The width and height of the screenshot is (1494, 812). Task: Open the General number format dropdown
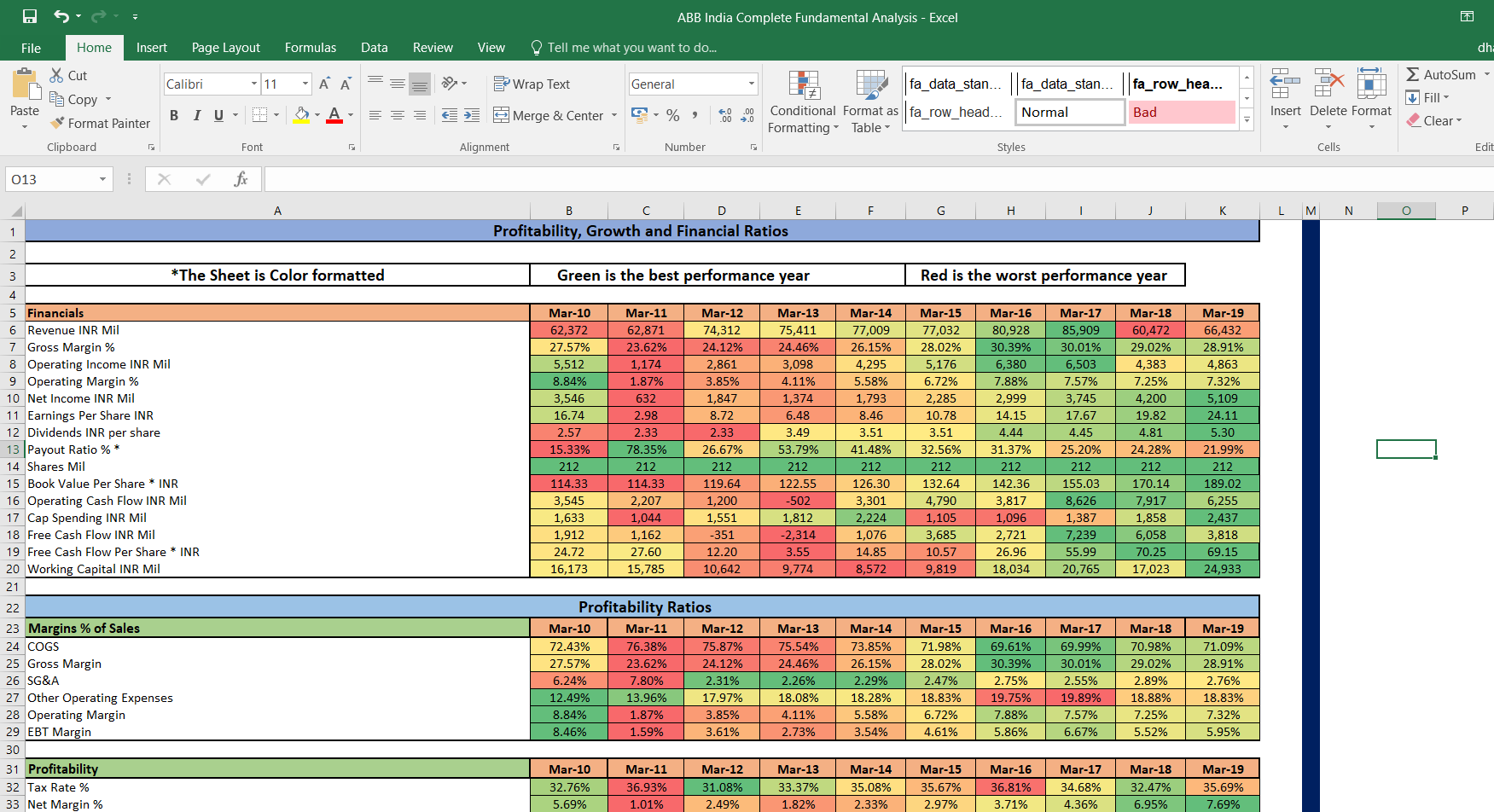[752, 84]
